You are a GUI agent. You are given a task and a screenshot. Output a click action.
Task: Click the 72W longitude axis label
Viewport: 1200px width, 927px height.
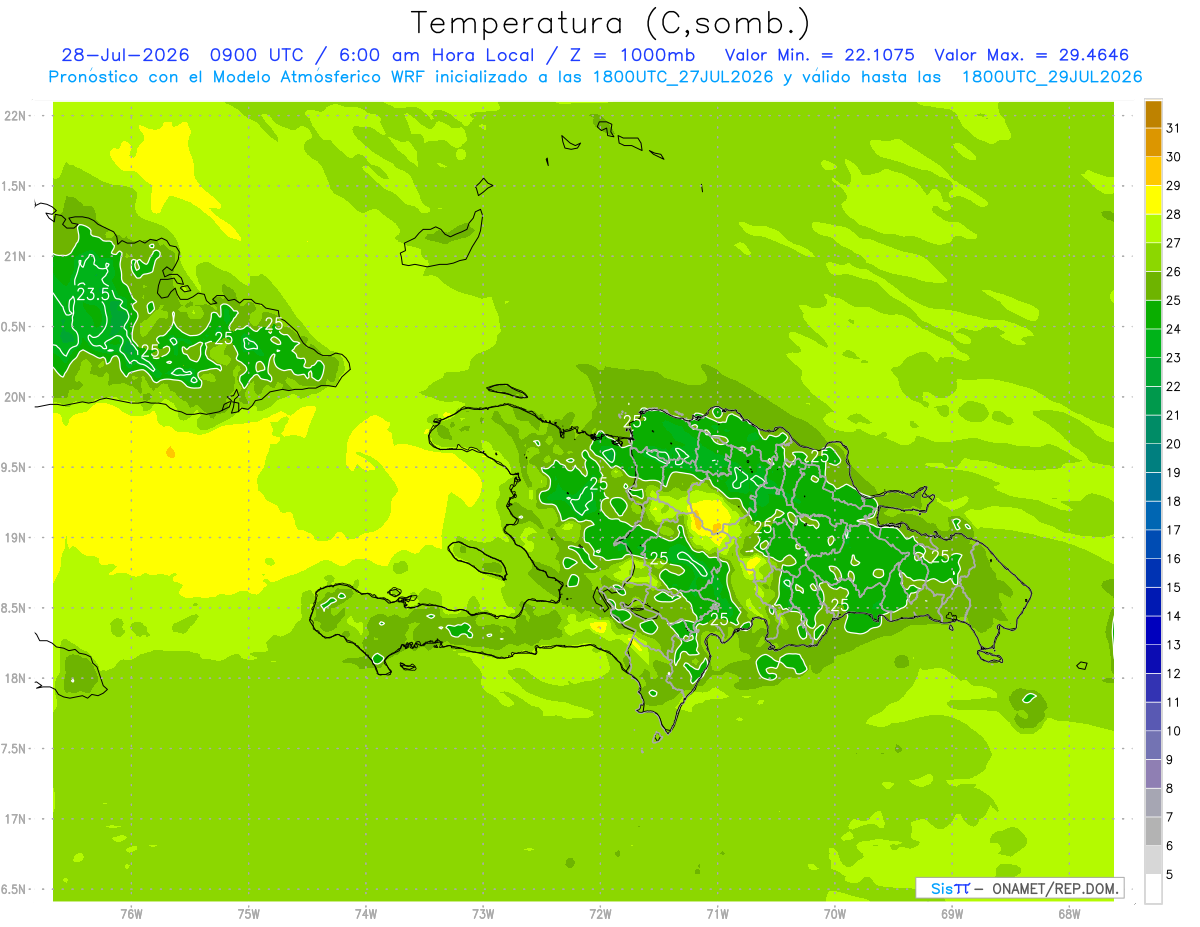600,914
